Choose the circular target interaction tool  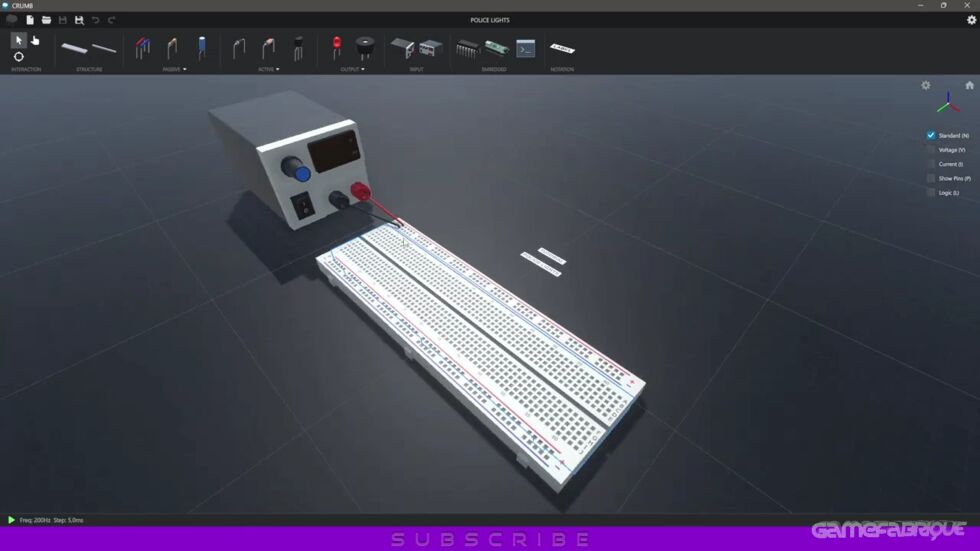pos(19,57)
